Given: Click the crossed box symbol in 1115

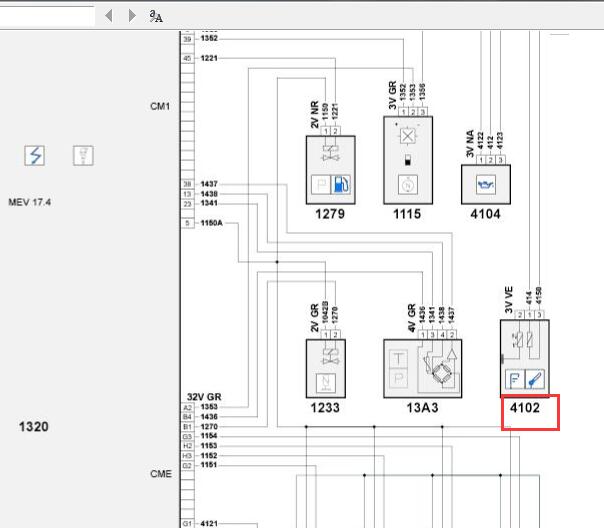Looking at the screenshot, I should 408,136.
